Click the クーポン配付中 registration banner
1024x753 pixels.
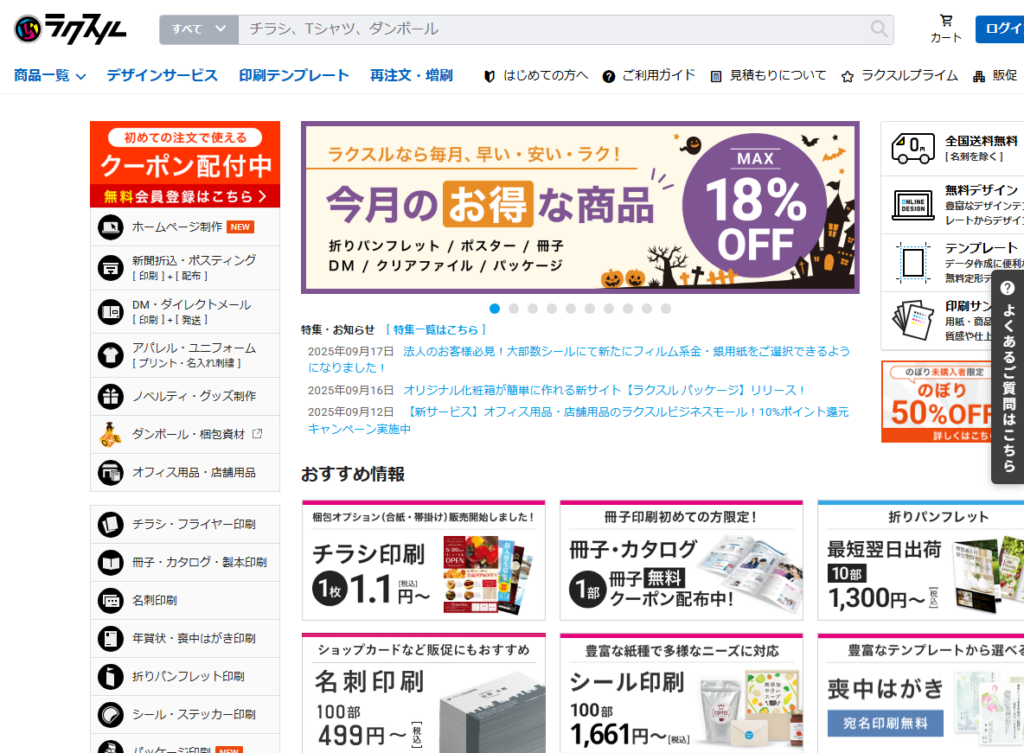coord(185,165)
